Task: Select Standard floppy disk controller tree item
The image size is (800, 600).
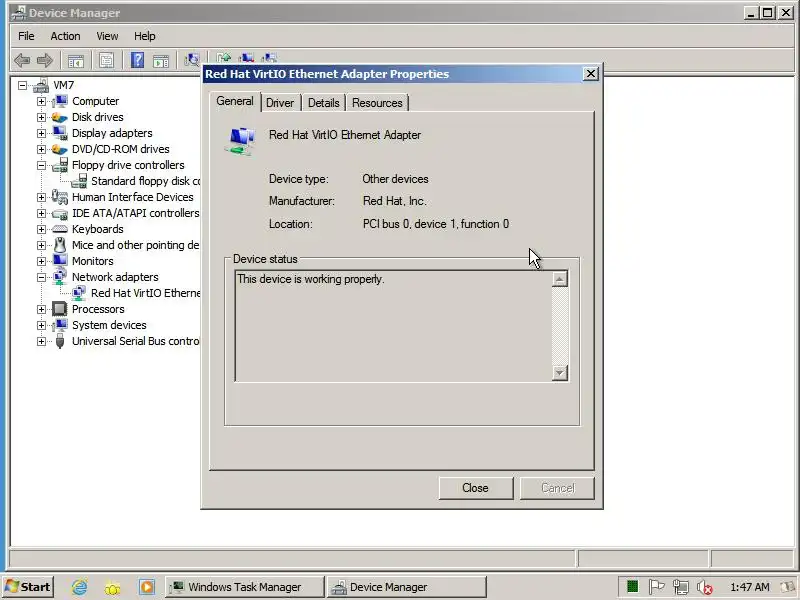Action: click(145, 181)
